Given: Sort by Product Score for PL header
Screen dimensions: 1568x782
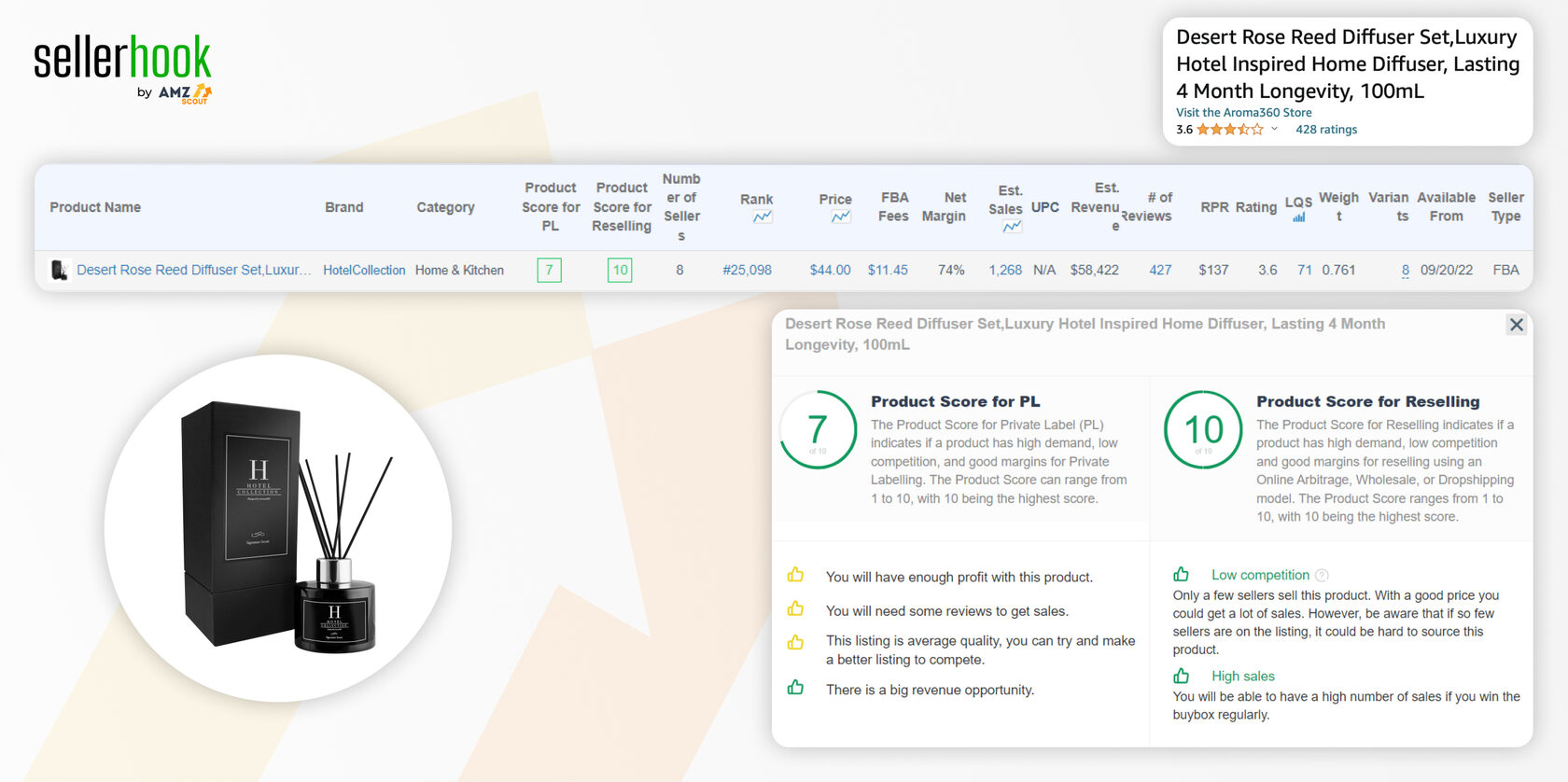Looking at the screenshot, I should 551,207.
